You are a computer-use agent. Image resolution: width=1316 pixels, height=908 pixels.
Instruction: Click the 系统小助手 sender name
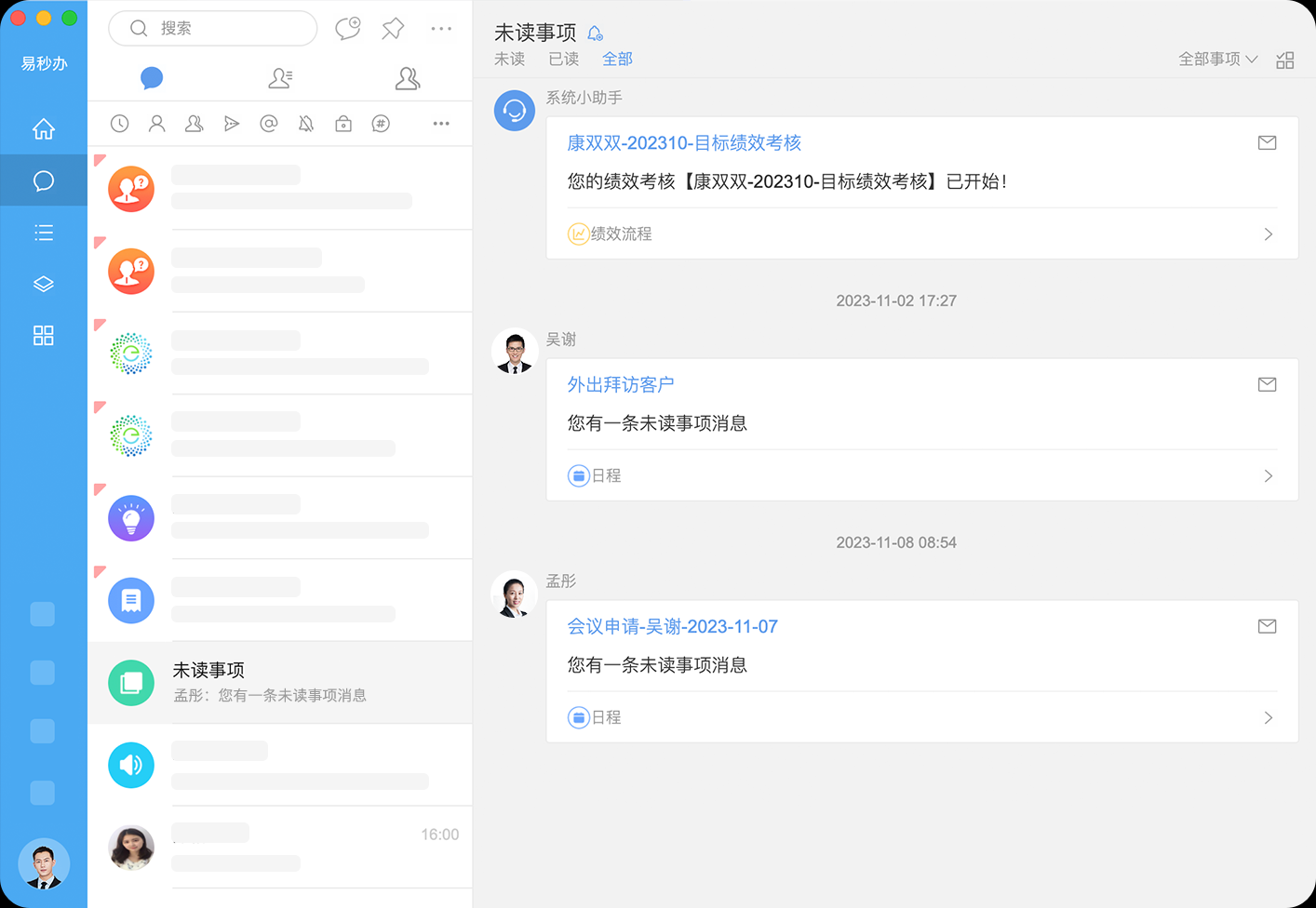[x=584, y=98]
